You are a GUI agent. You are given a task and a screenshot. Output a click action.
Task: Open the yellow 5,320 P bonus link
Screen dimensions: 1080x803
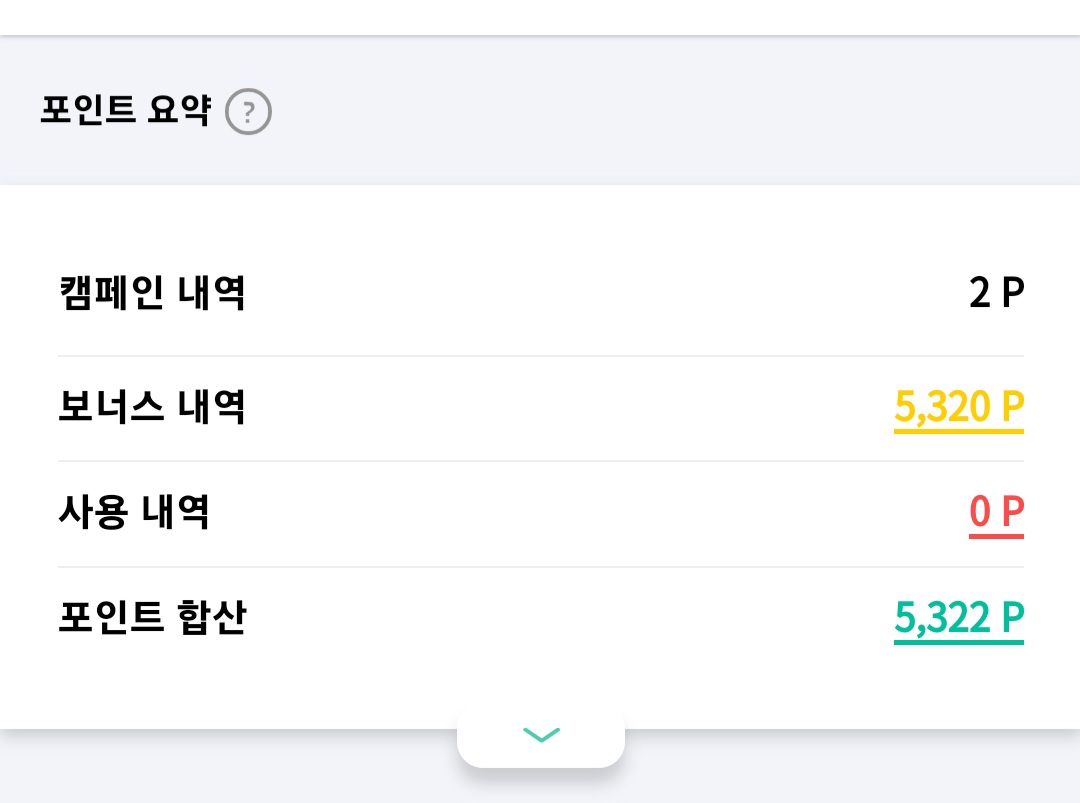pyautogui.click(x=958, y=407)
